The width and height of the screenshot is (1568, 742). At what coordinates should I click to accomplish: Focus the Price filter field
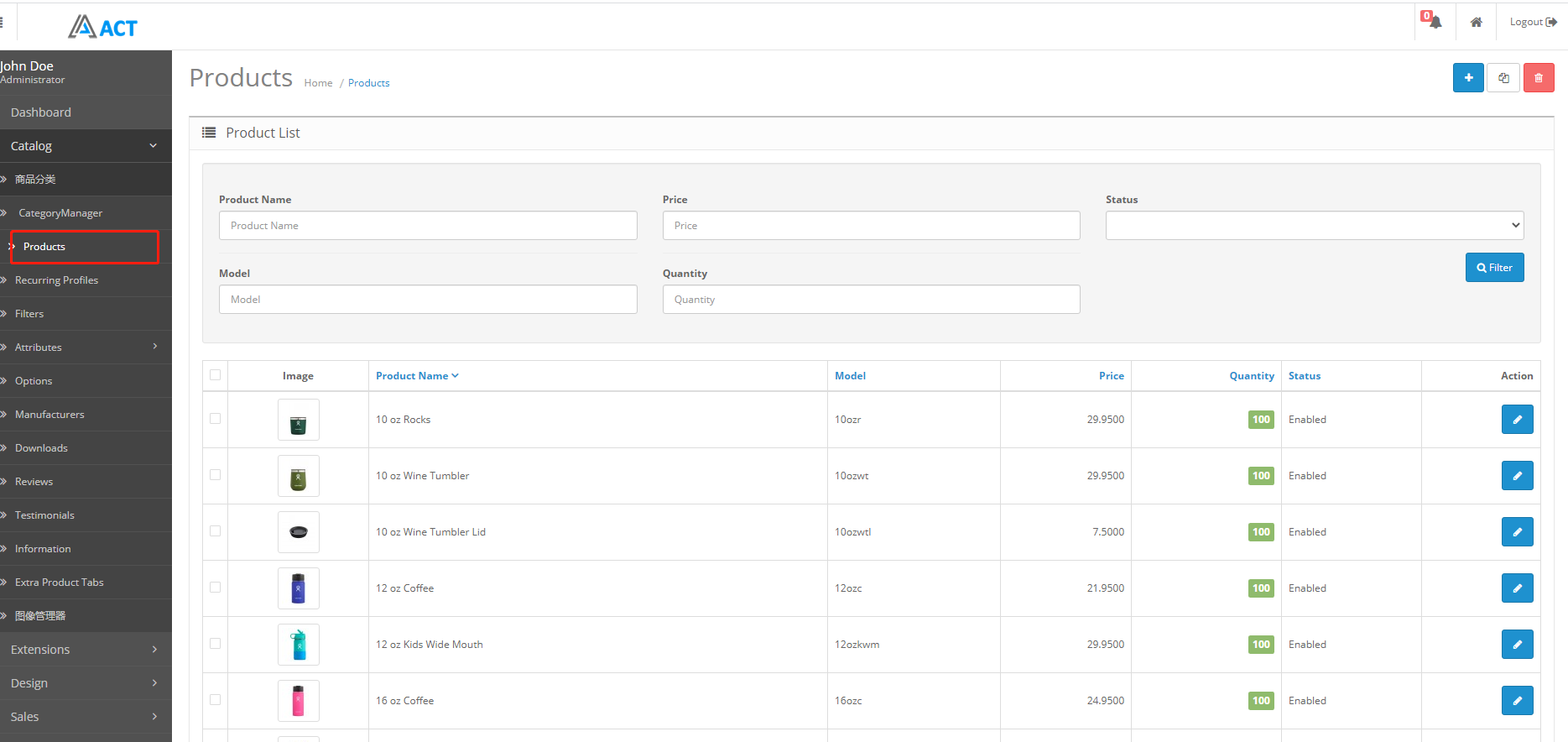pos(871,226)
